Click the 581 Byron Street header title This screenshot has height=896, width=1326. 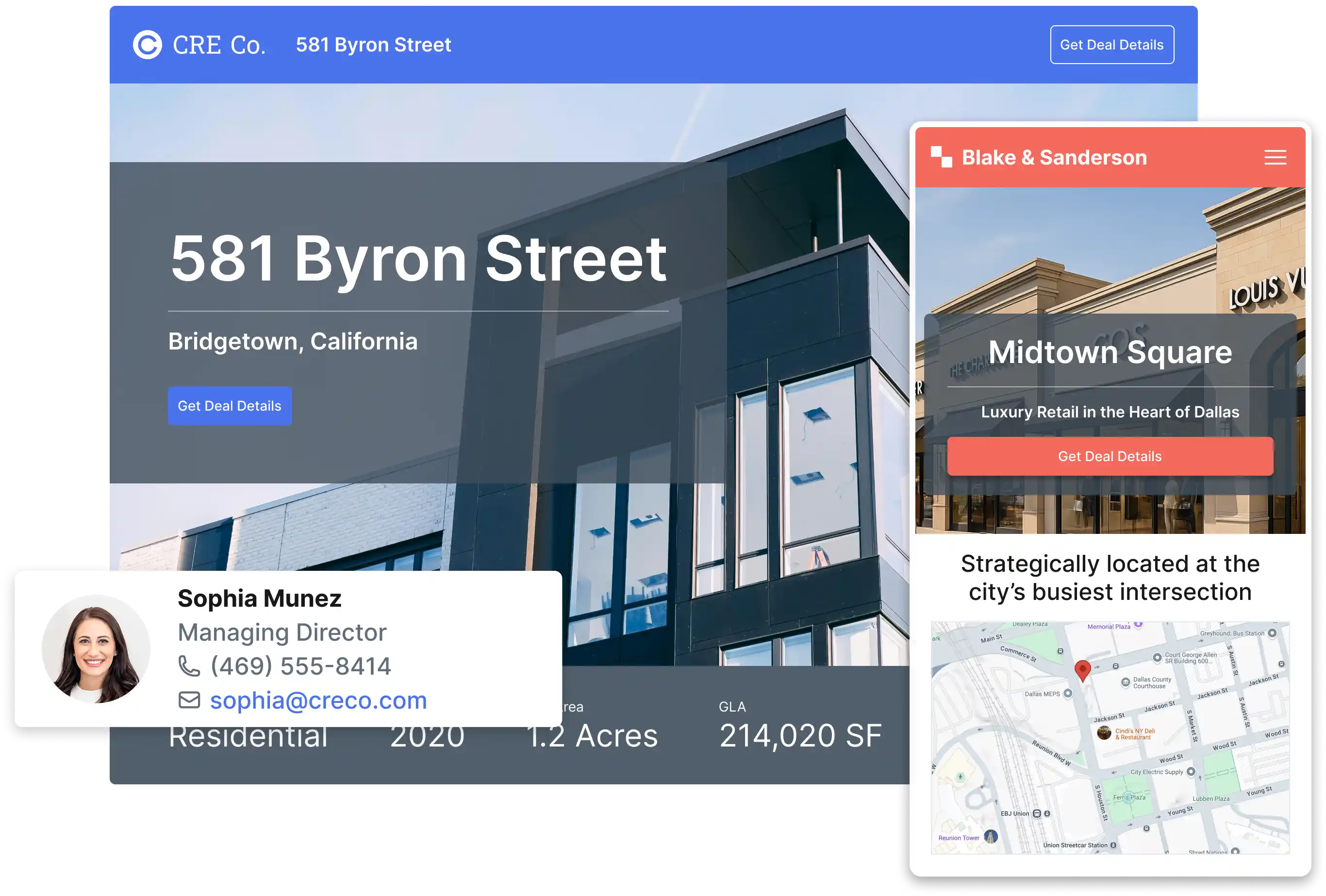pos(373,45)
